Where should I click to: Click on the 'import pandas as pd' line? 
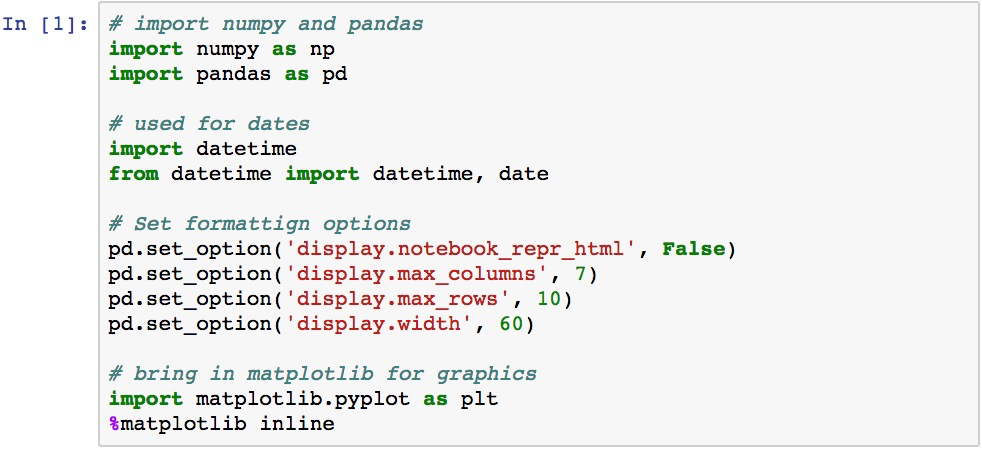228,74
